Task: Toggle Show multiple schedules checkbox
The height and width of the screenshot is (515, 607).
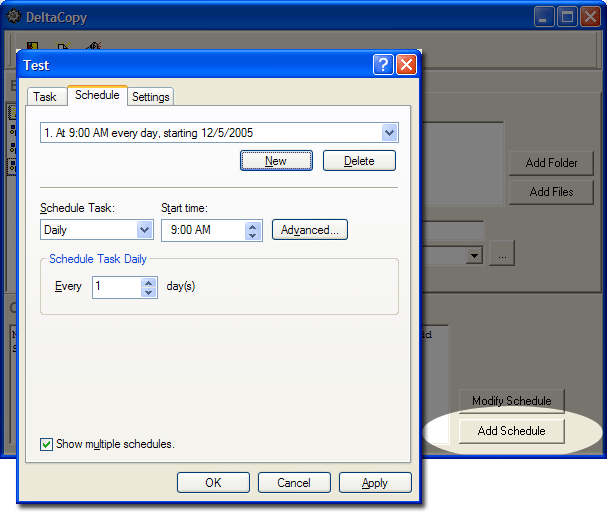Action: pyautogui.click(x=46, y=444)
